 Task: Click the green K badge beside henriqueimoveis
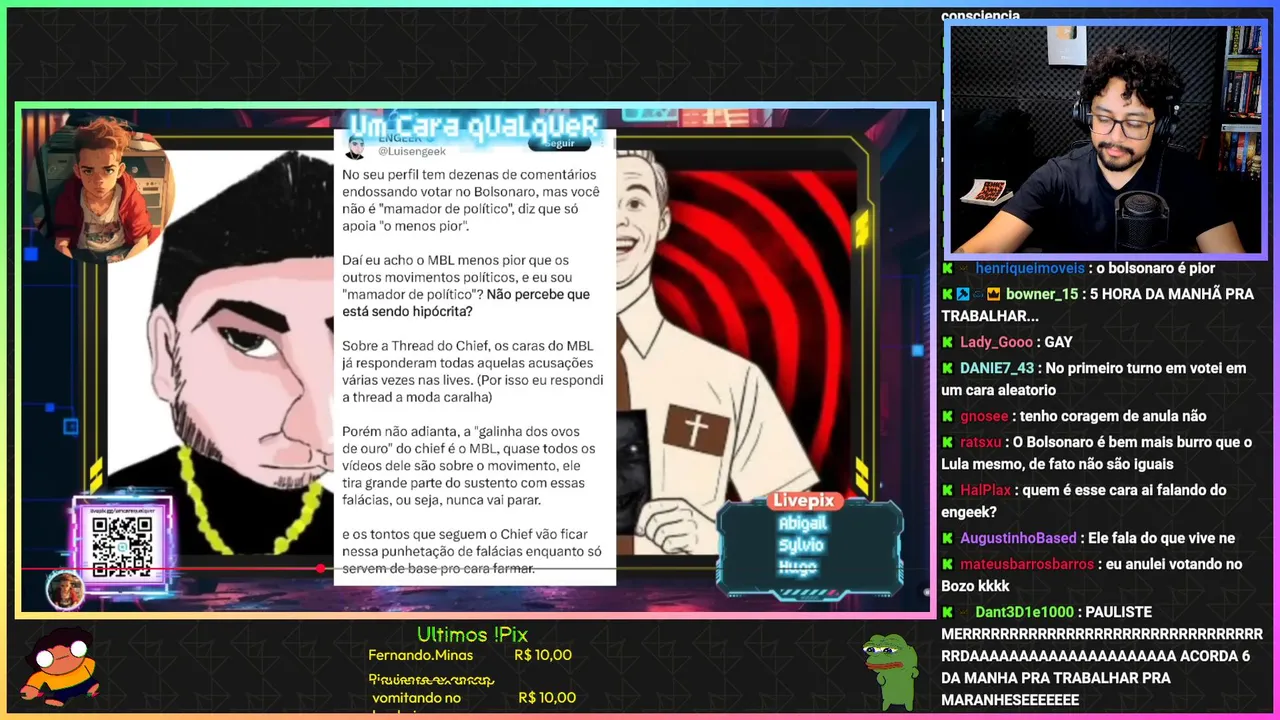947,268
